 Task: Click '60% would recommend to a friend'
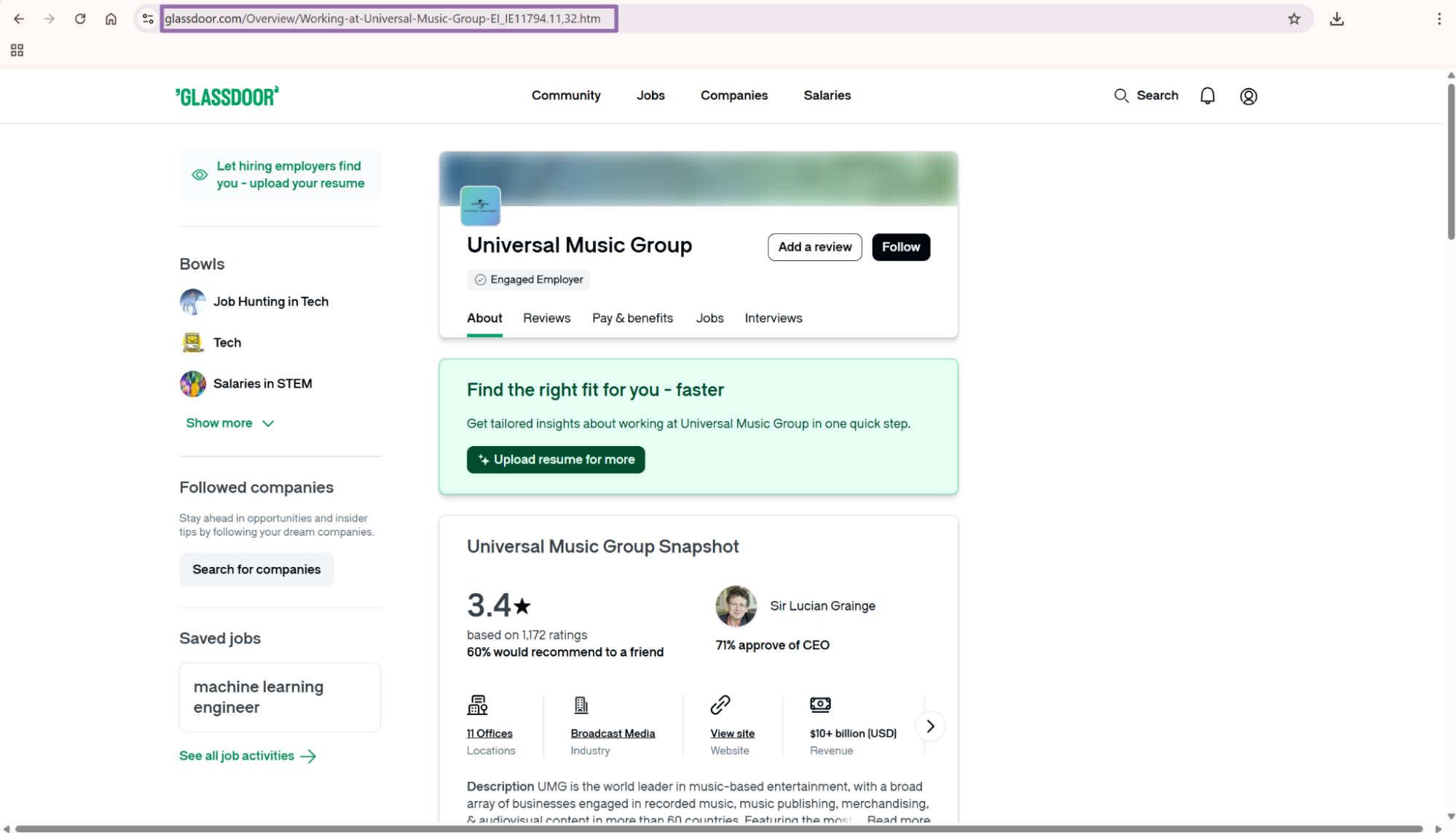point(565,652)
